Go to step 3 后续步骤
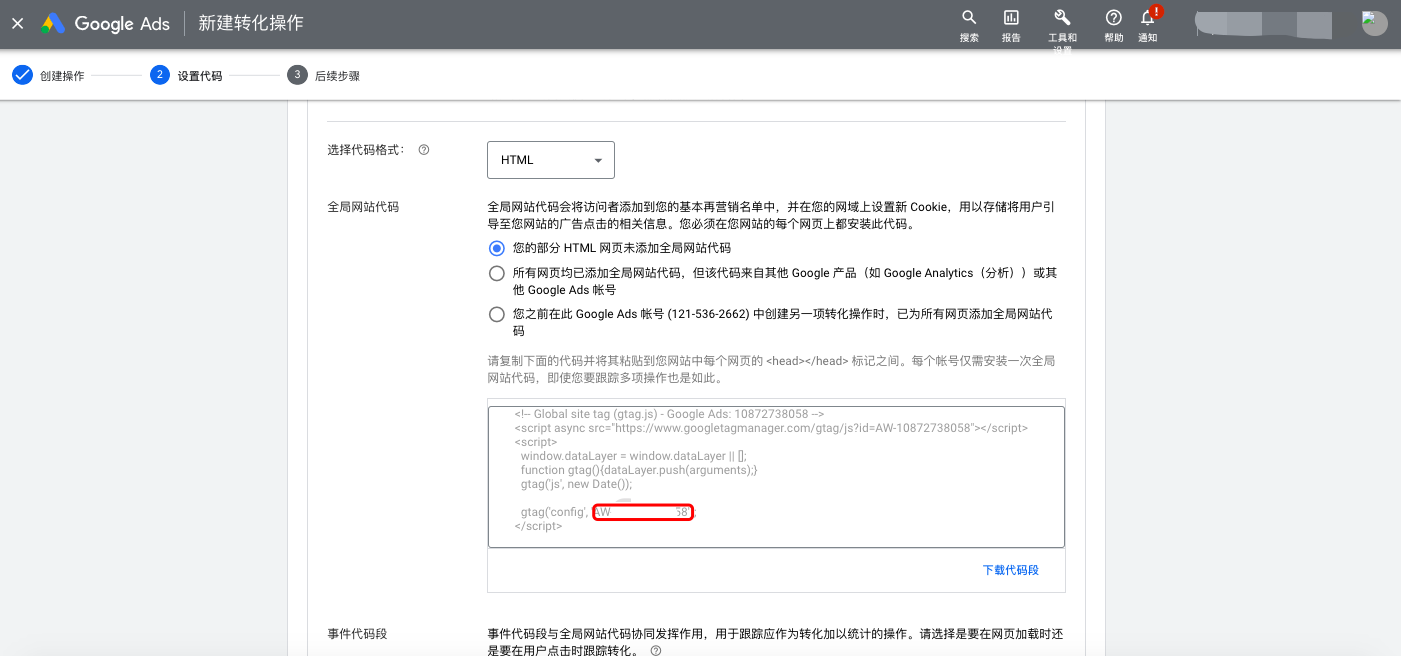 click(323, 75)
